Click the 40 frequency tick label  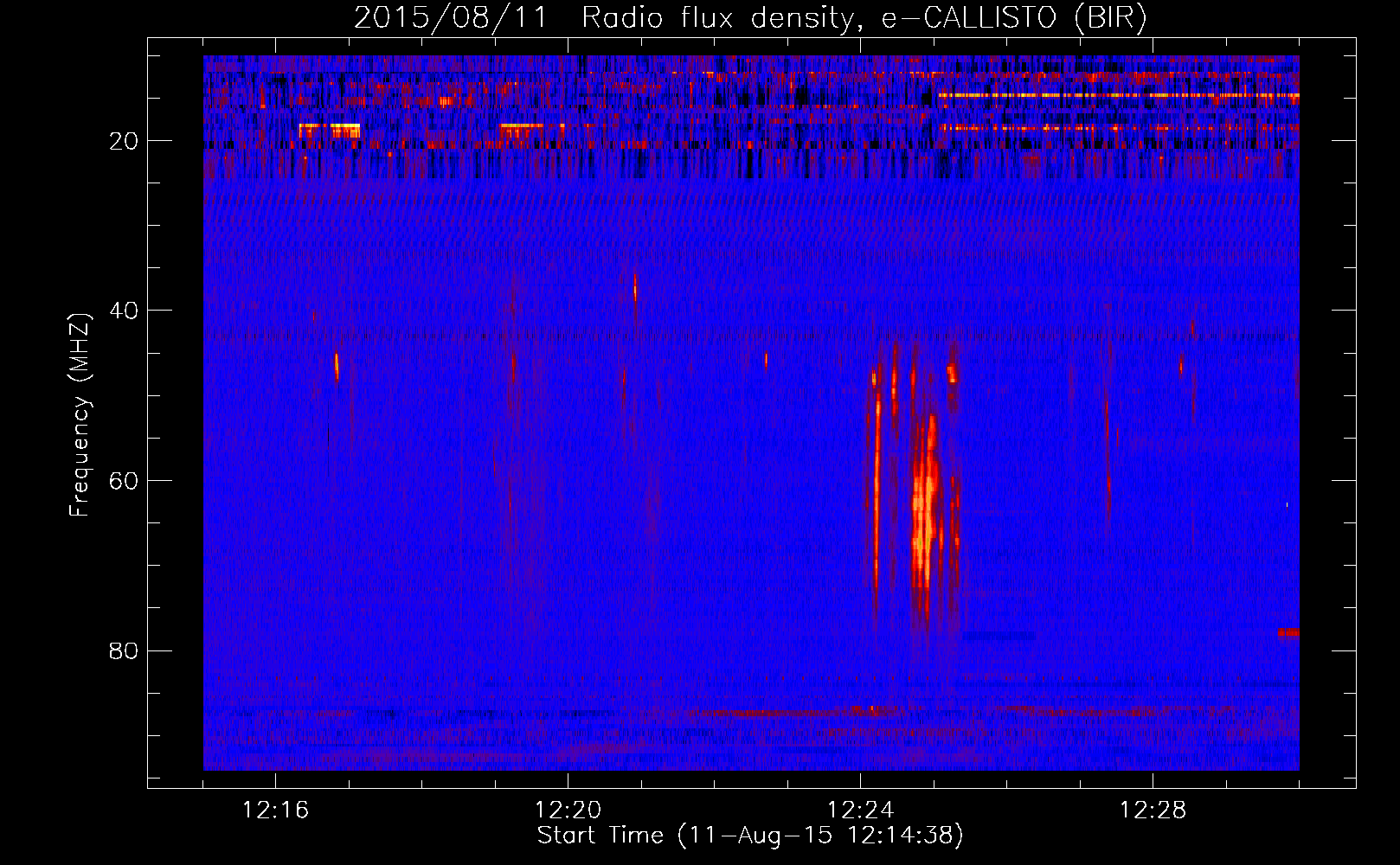[124, 311]
